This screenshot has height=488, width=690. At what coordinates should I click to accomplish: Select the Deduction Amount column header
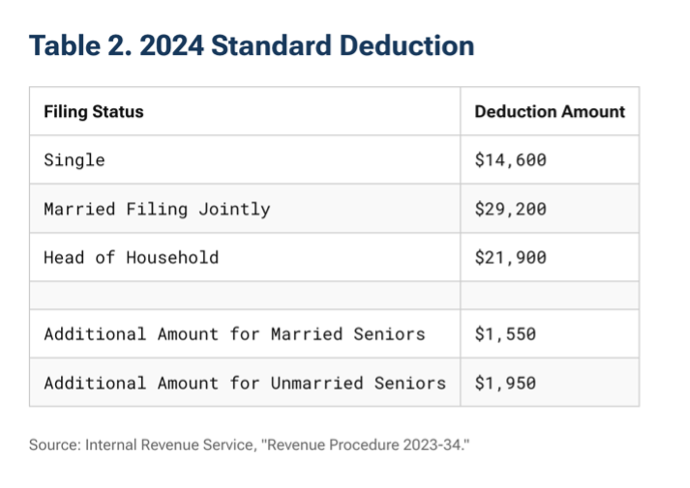pyautogui.click(x=549, y=111)
